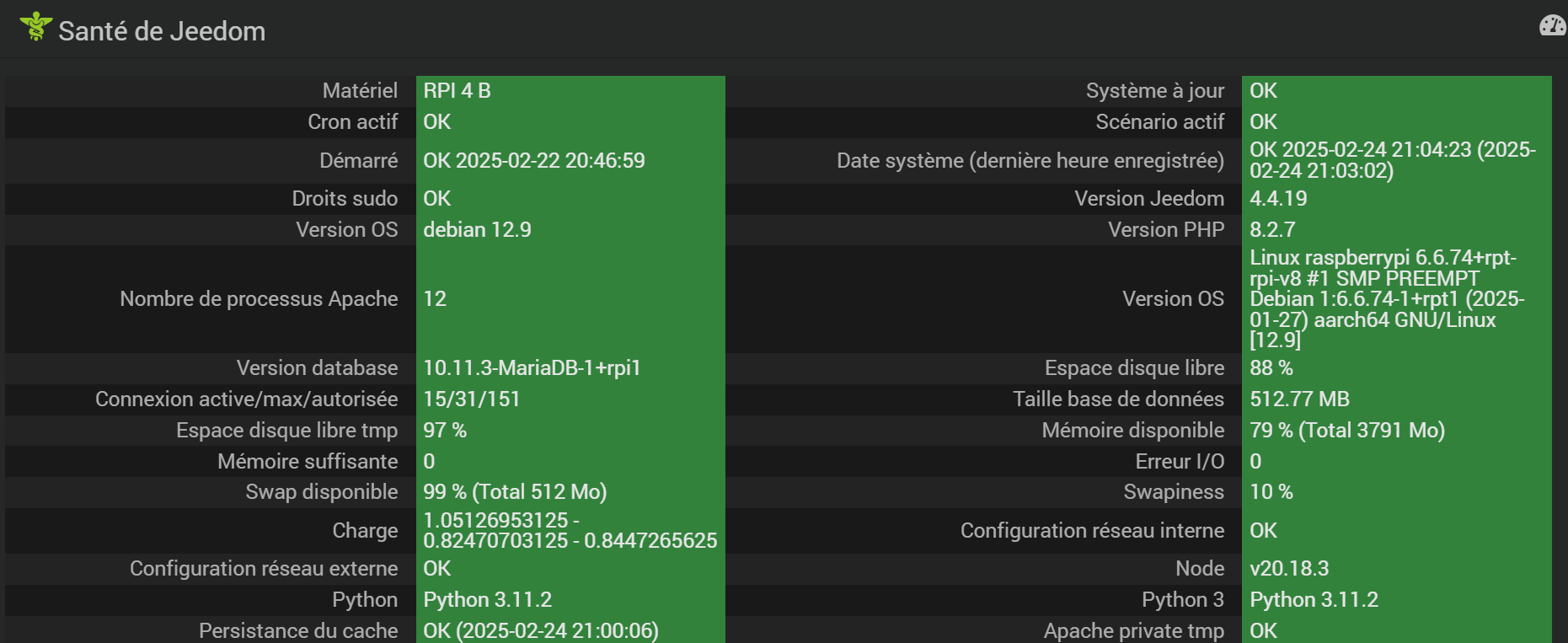Select the 'Matériel' label
The width and height of the screenshot is (1568, 643).
click(360, 90)
